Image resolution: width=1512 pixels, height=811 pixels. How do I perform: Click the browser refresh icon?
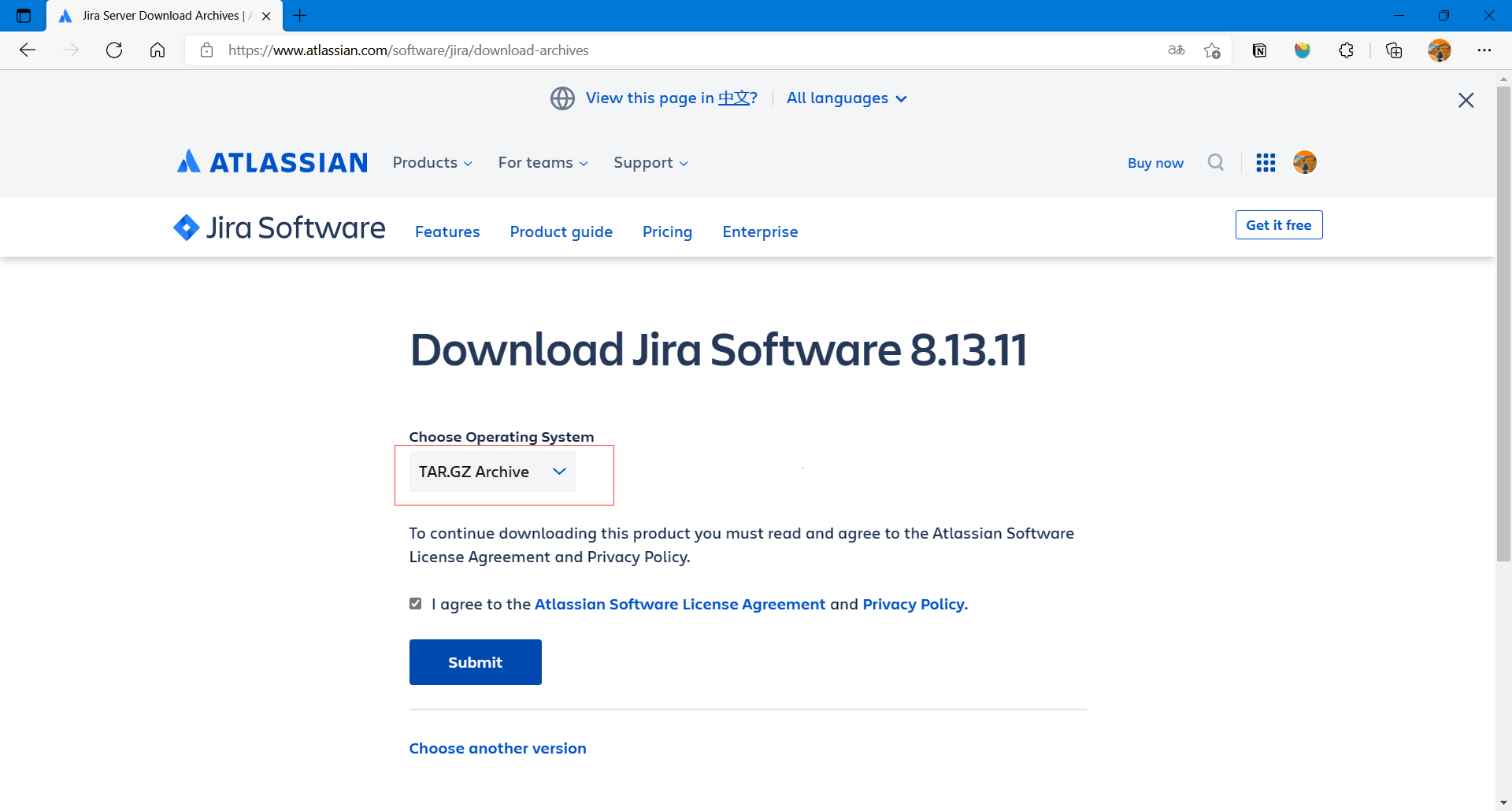tap(114, 50)
